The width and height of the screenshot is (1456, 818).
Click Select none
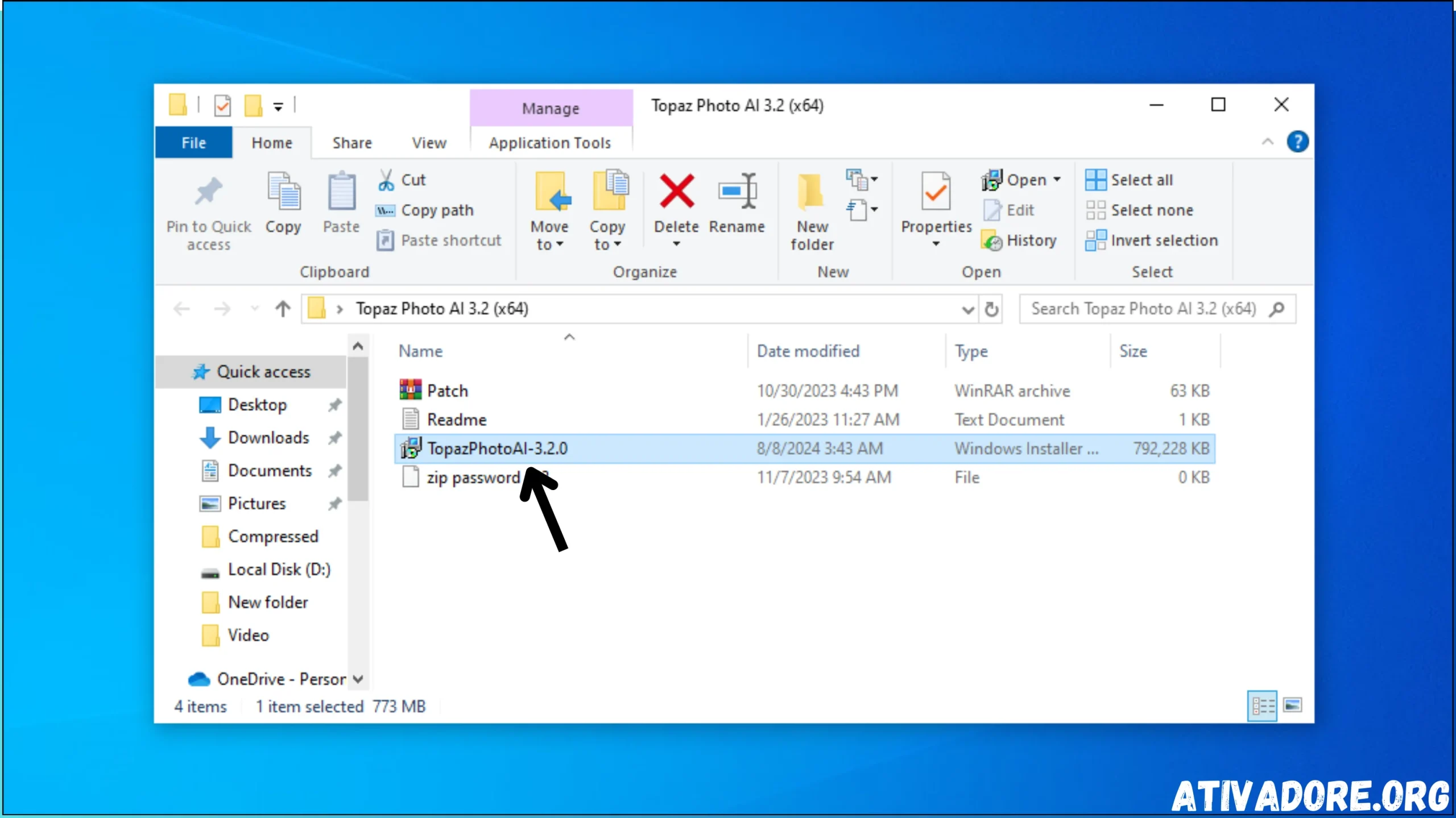pos(1139,210)
